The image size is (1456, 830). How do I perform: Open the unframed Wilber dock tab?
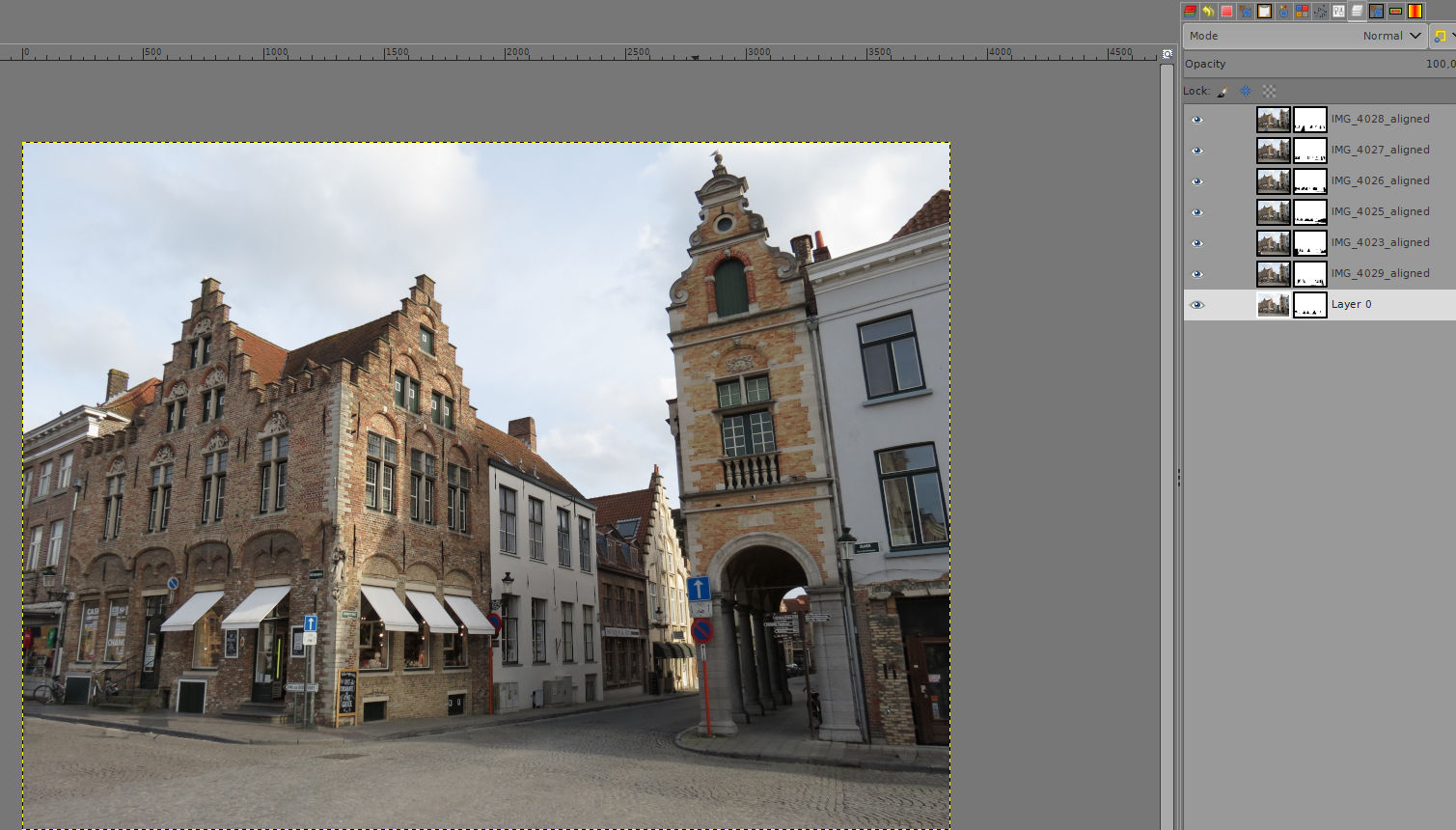click(1246, 12)
